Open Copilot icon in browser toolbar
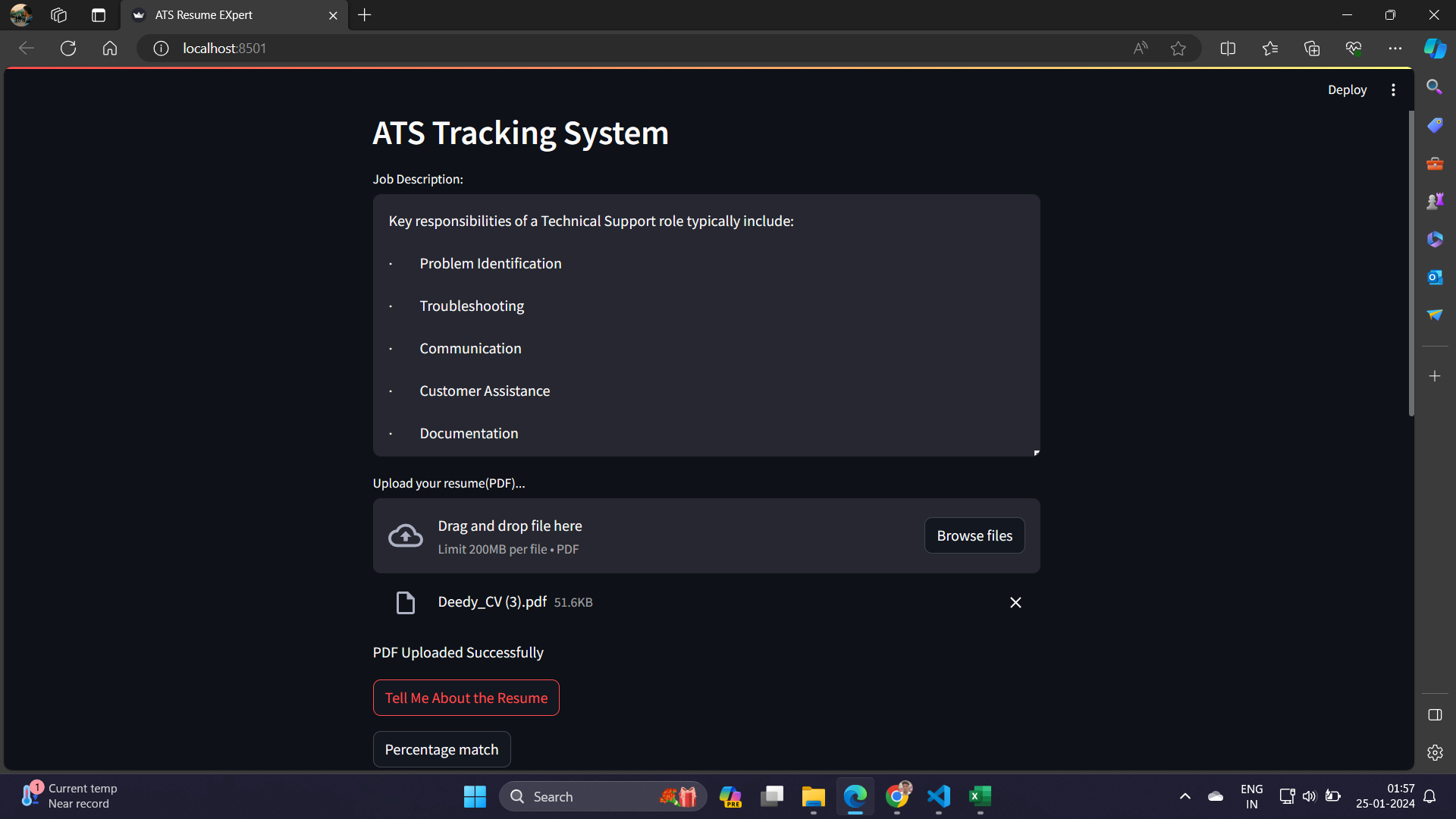Screen dimensions: 1456x819 coord(1434,49)
